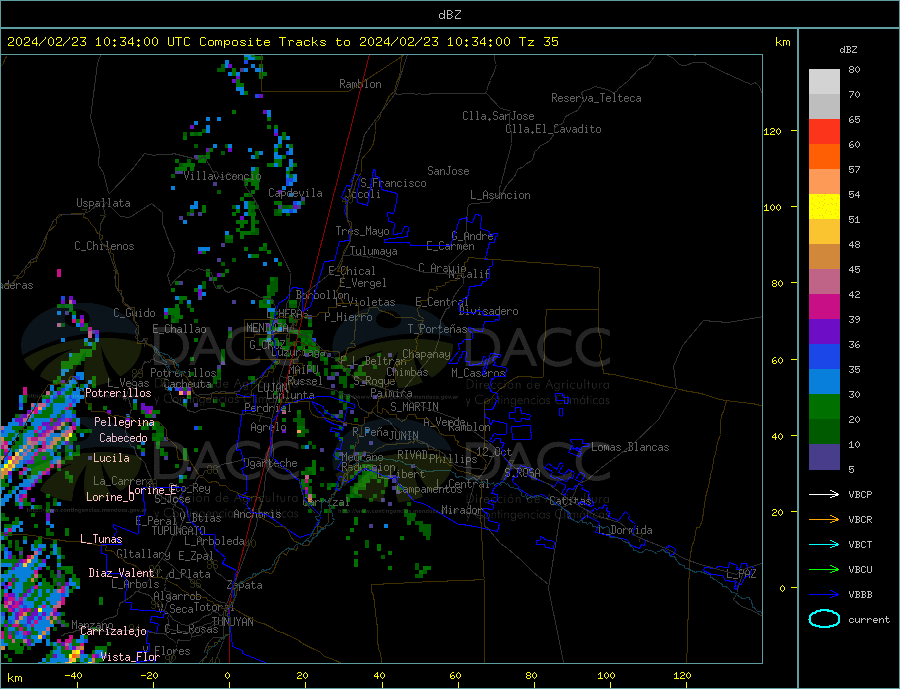Click the 'Ramblon' label at map top
Viewport: 900px width, 689px height.
click(x=360, y=84)
